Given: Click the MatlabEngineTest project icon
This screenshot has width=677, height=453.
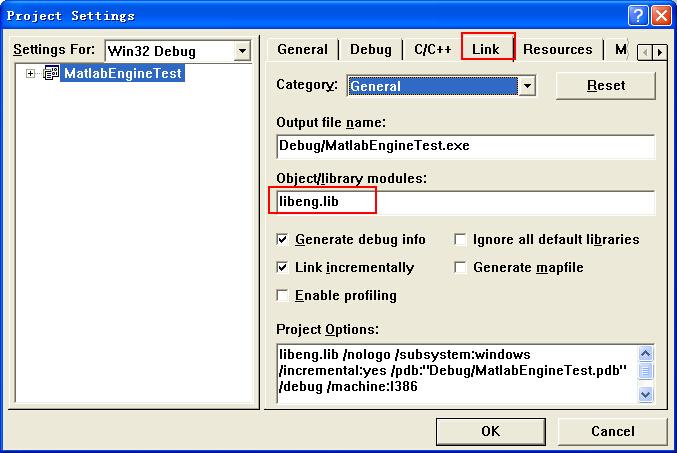Looking at the screenshot, I should pyautogui.click(x=51, y=73).
